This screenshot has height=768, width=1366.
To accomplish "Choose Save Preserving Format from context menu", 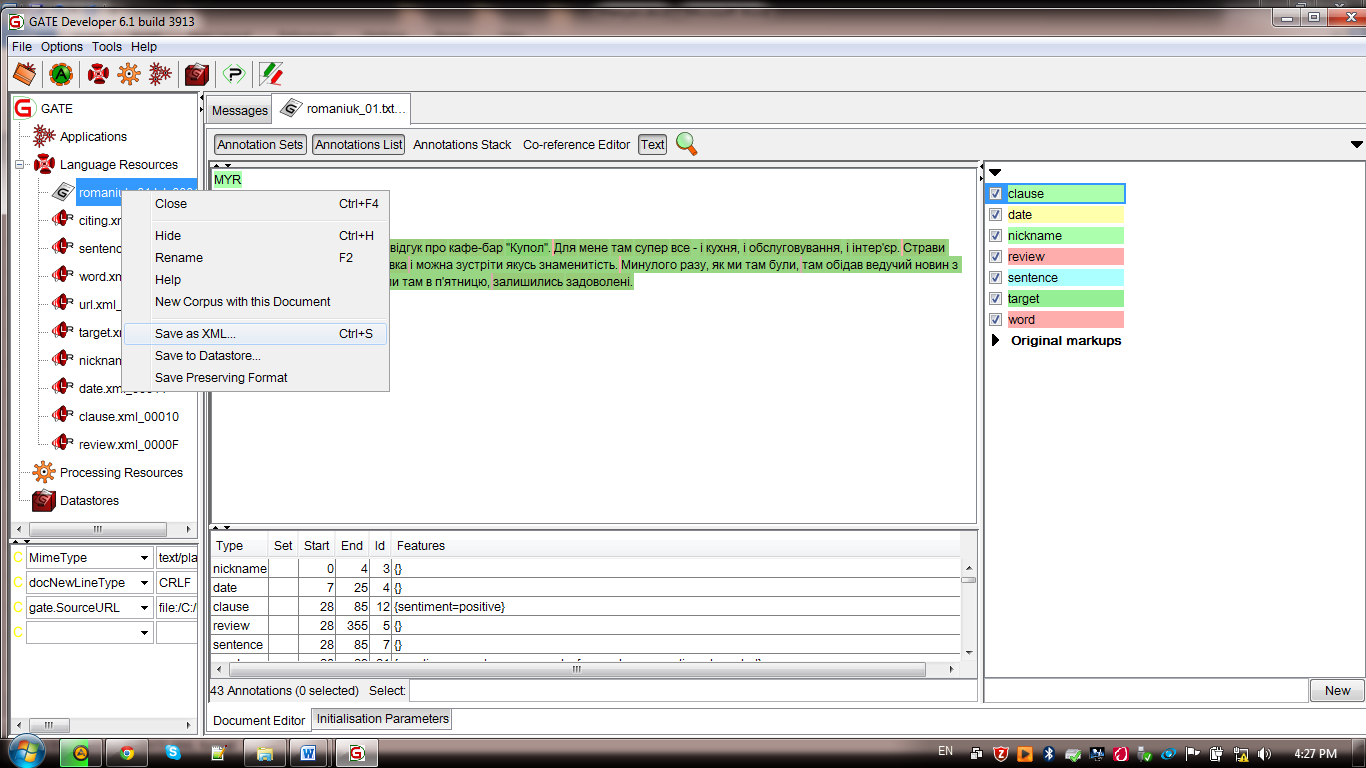I will pos(255,378).
